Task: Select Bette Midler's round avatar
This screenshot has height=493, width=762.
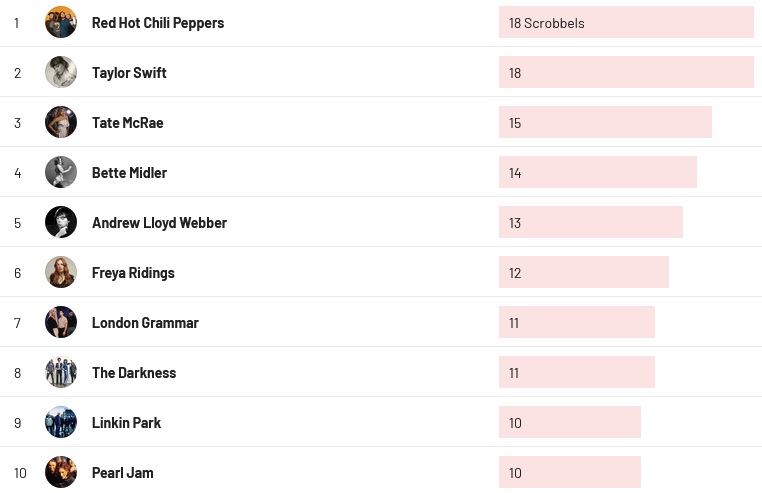Action: tap(61, 172)
